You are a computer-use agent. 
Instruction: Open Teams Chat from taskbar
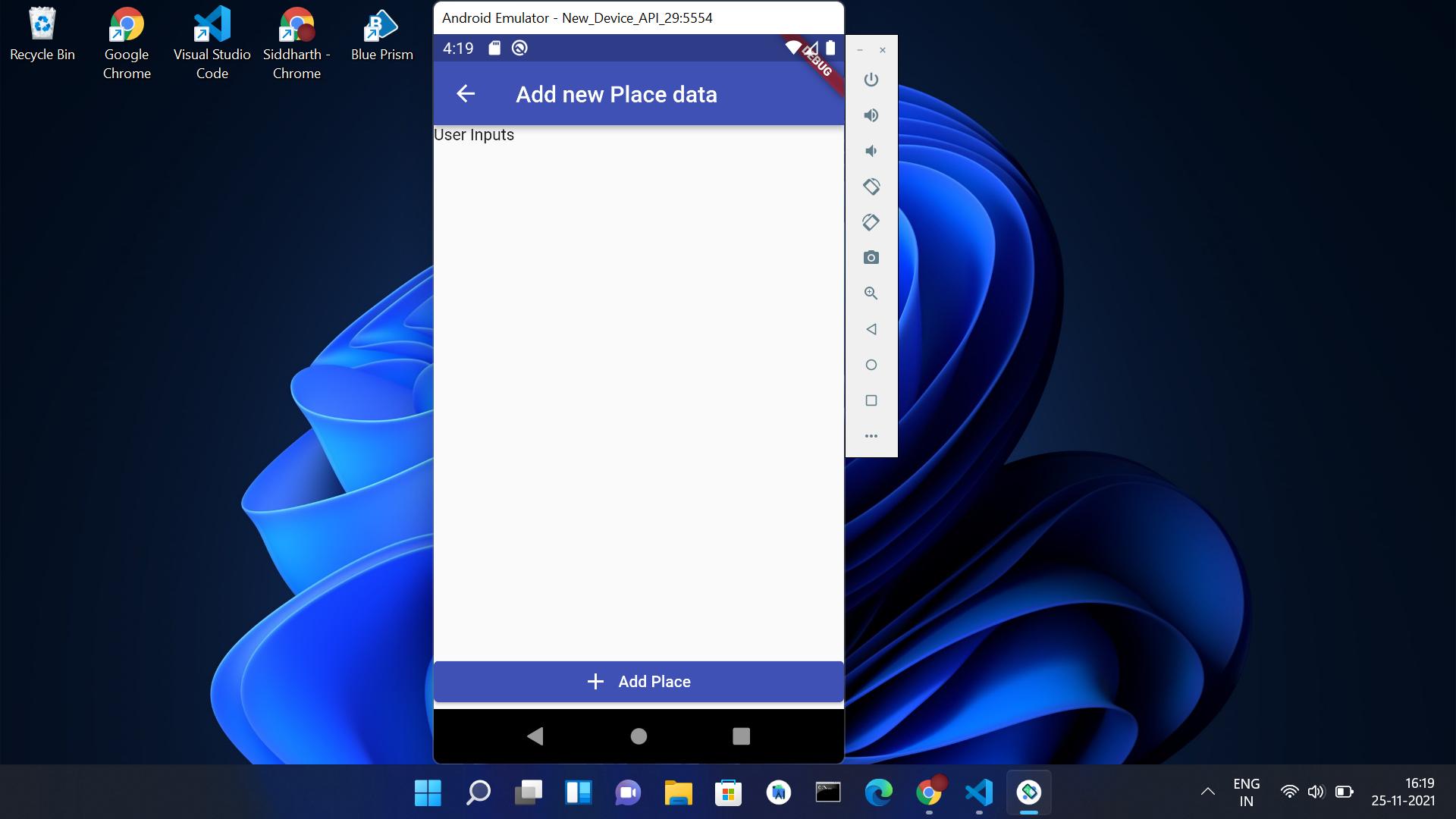click(x=628, y=793)
